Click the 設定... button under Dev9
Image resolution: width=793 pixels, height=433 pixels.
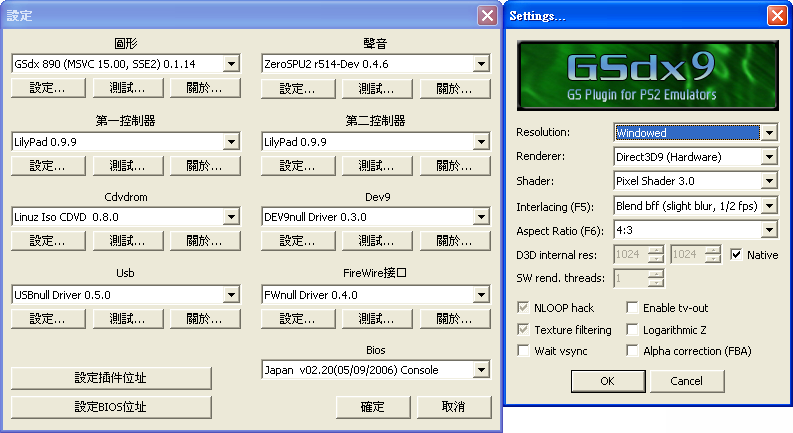pyautogui.click(x=298, y=241)
